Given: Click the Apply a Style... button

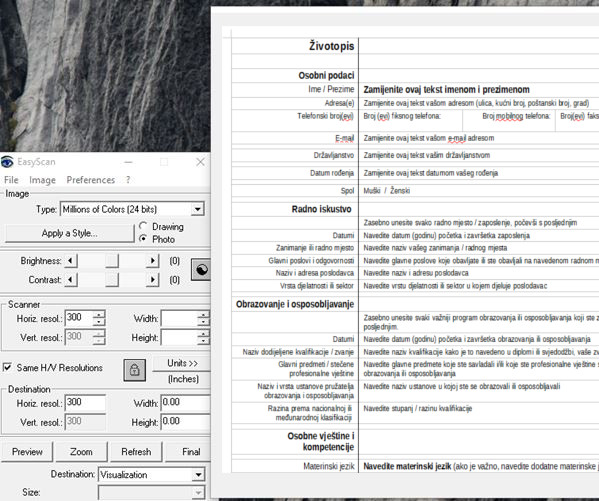Looking at the screenshot, I should (70, 233).
